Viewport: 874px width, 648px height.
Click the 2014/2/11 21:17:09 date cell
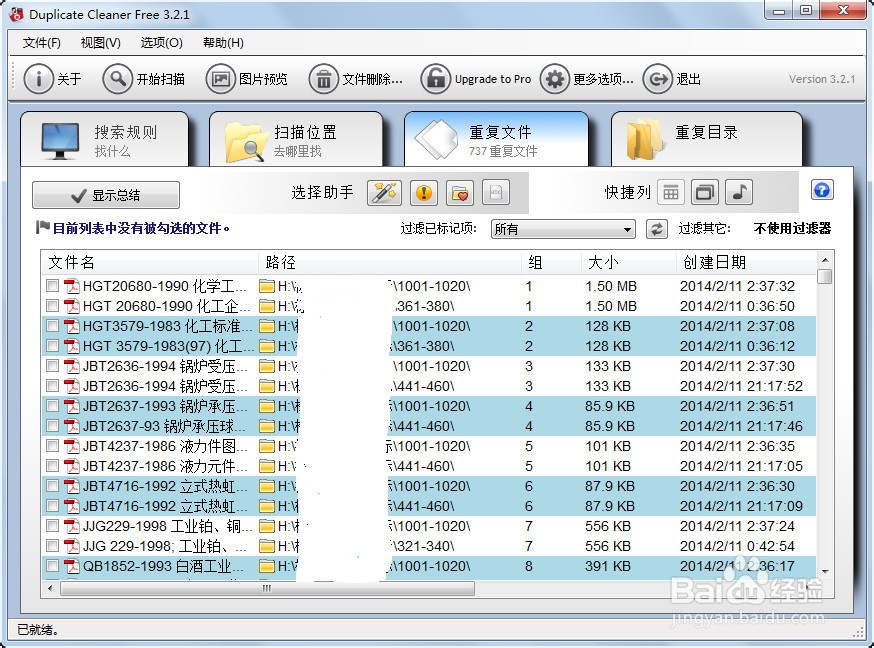point(741,506)
